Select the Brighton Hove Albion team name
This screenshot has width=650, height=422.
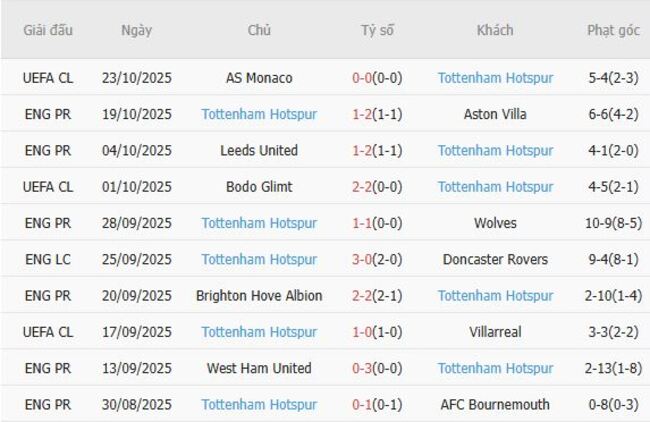pyautogui.click(x=259, y=296)
